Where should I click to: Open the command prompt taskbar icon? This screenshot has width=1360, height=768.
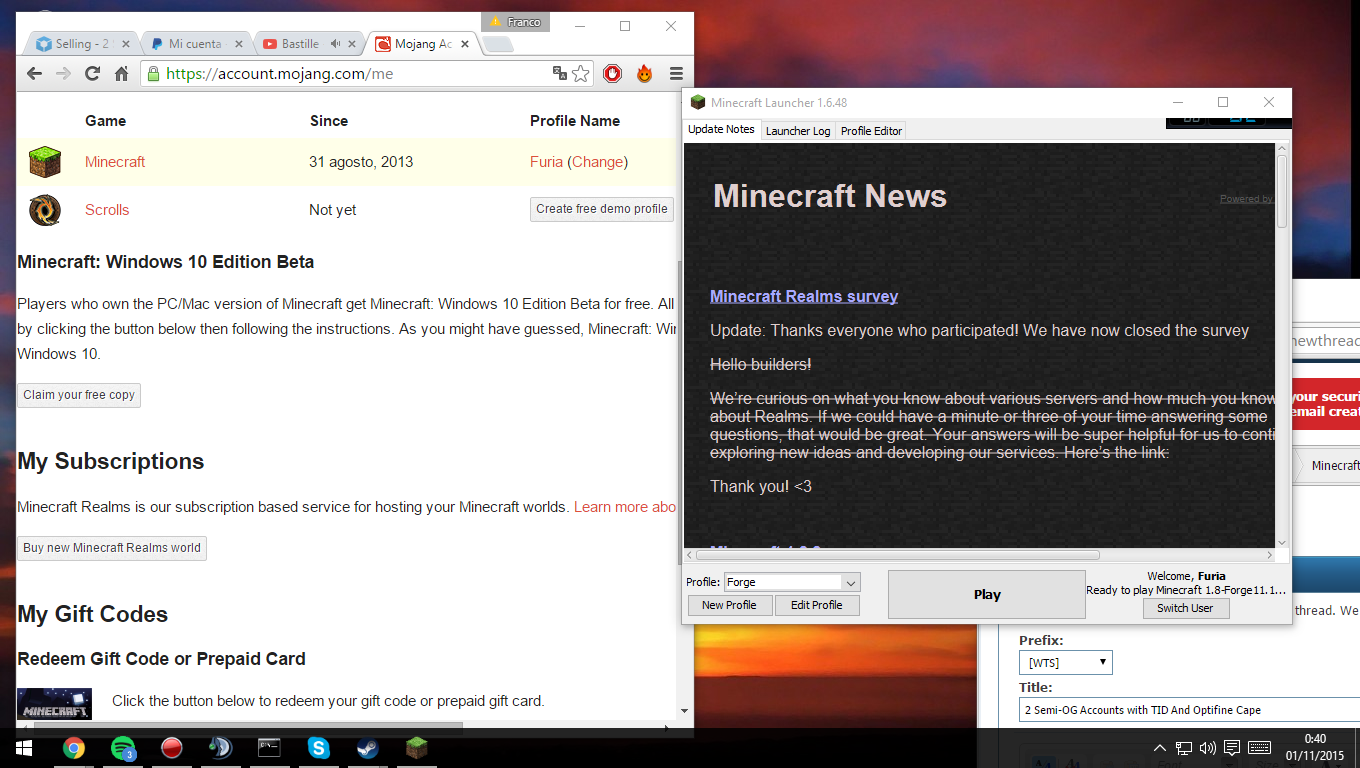[269, 747]
